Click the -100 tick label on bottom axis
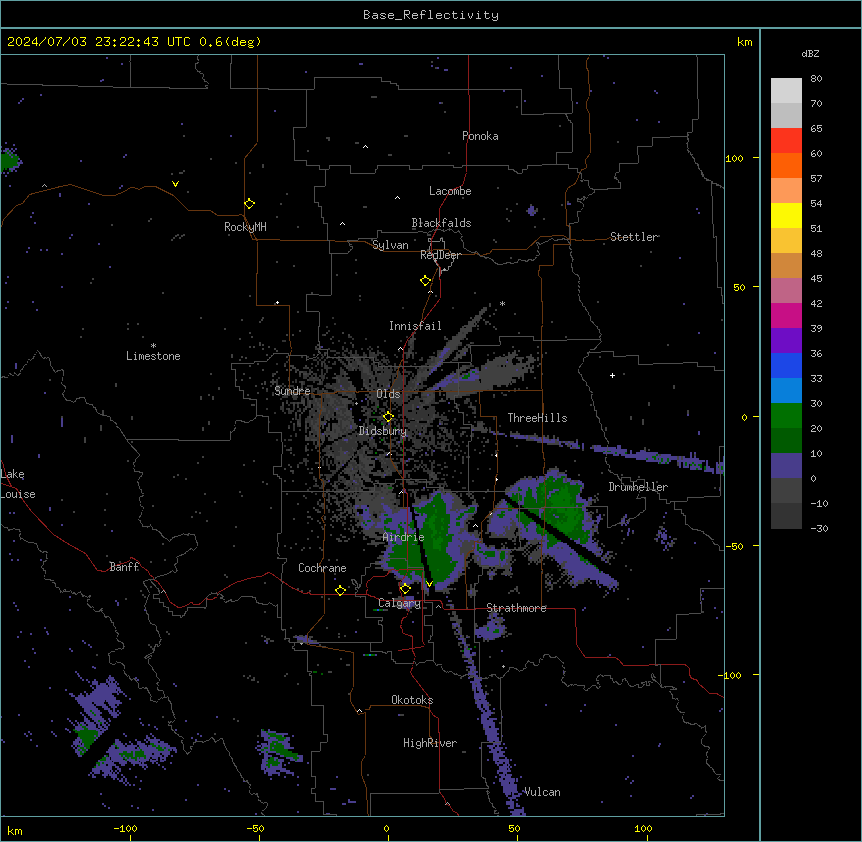This screenshot has width=862, height=842. [125, 828]
